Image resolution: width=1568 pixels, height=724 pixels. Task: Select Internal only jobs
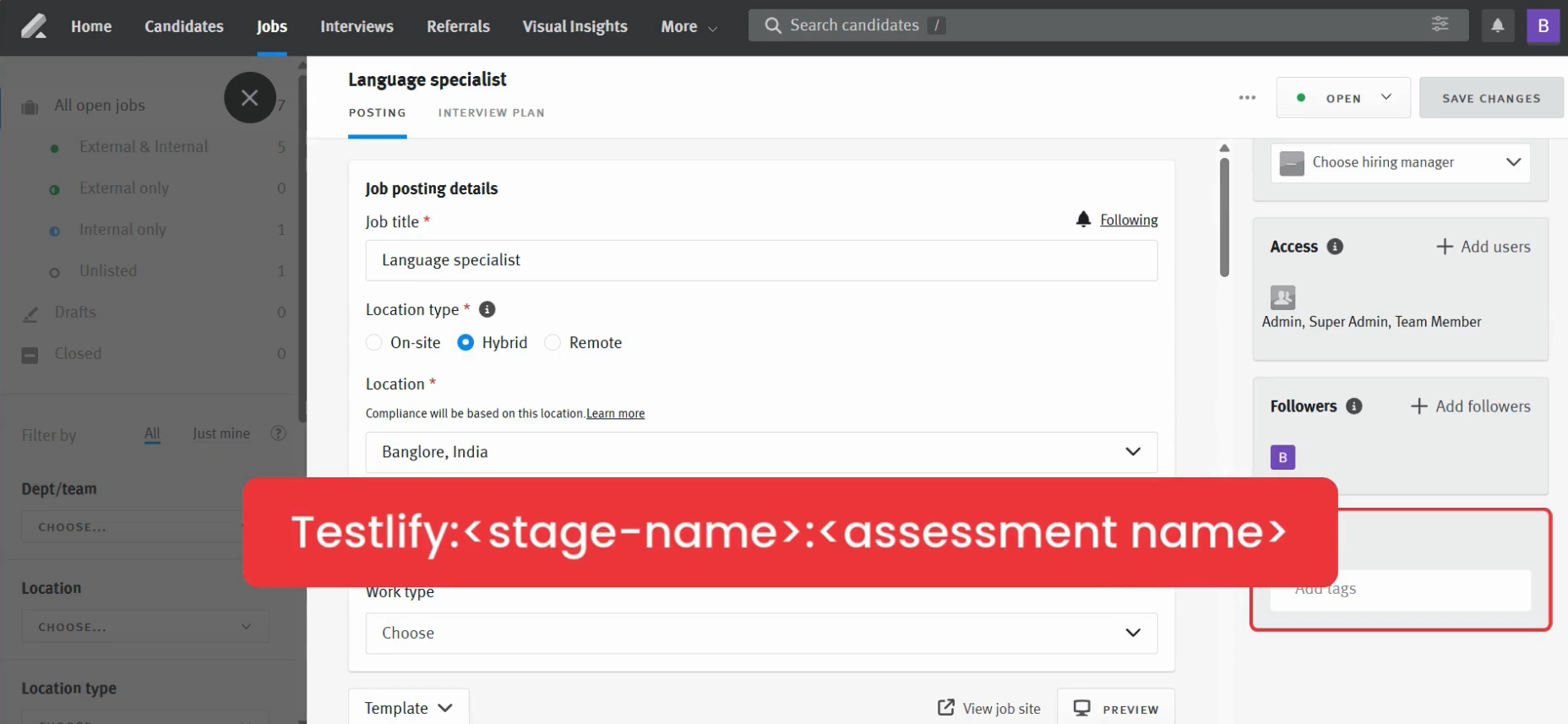pyautogui.click(x=122, y=230)
